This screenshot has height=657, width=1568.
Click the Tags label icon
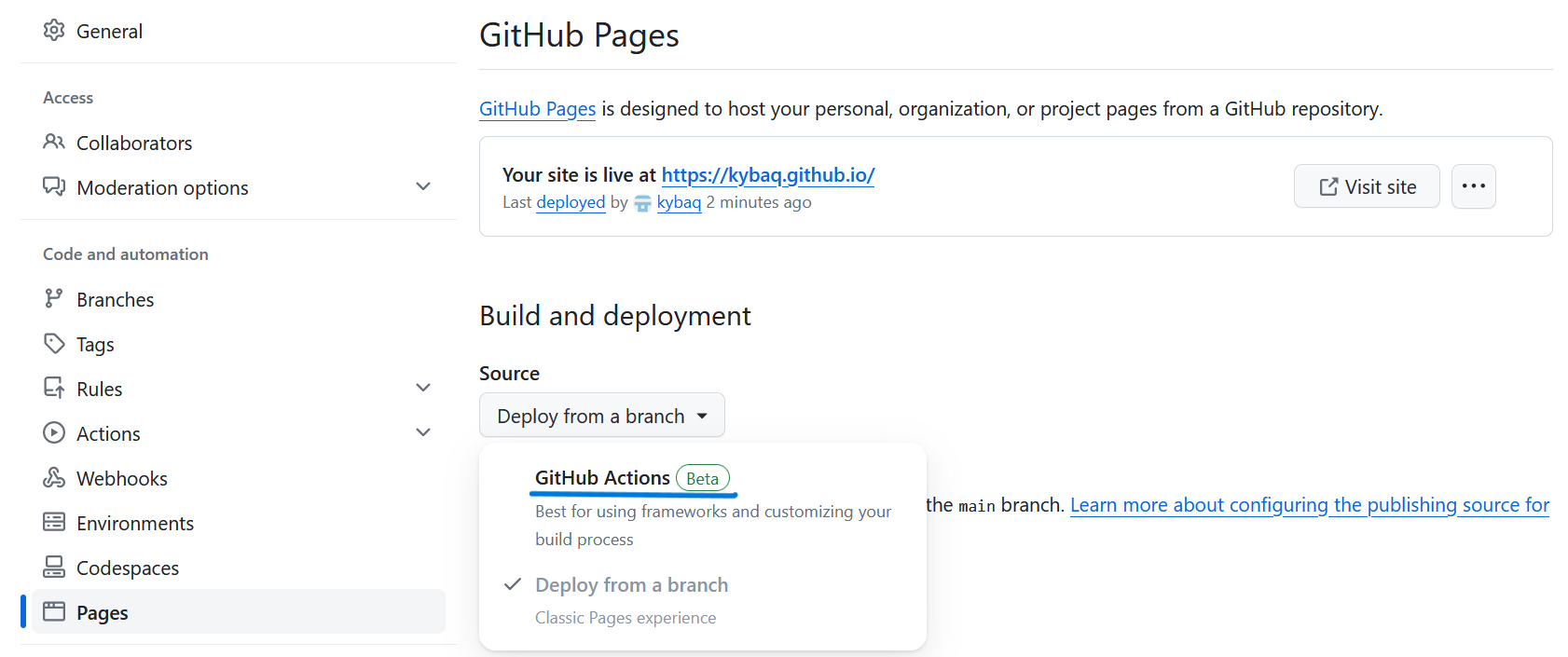coord(54,344)
